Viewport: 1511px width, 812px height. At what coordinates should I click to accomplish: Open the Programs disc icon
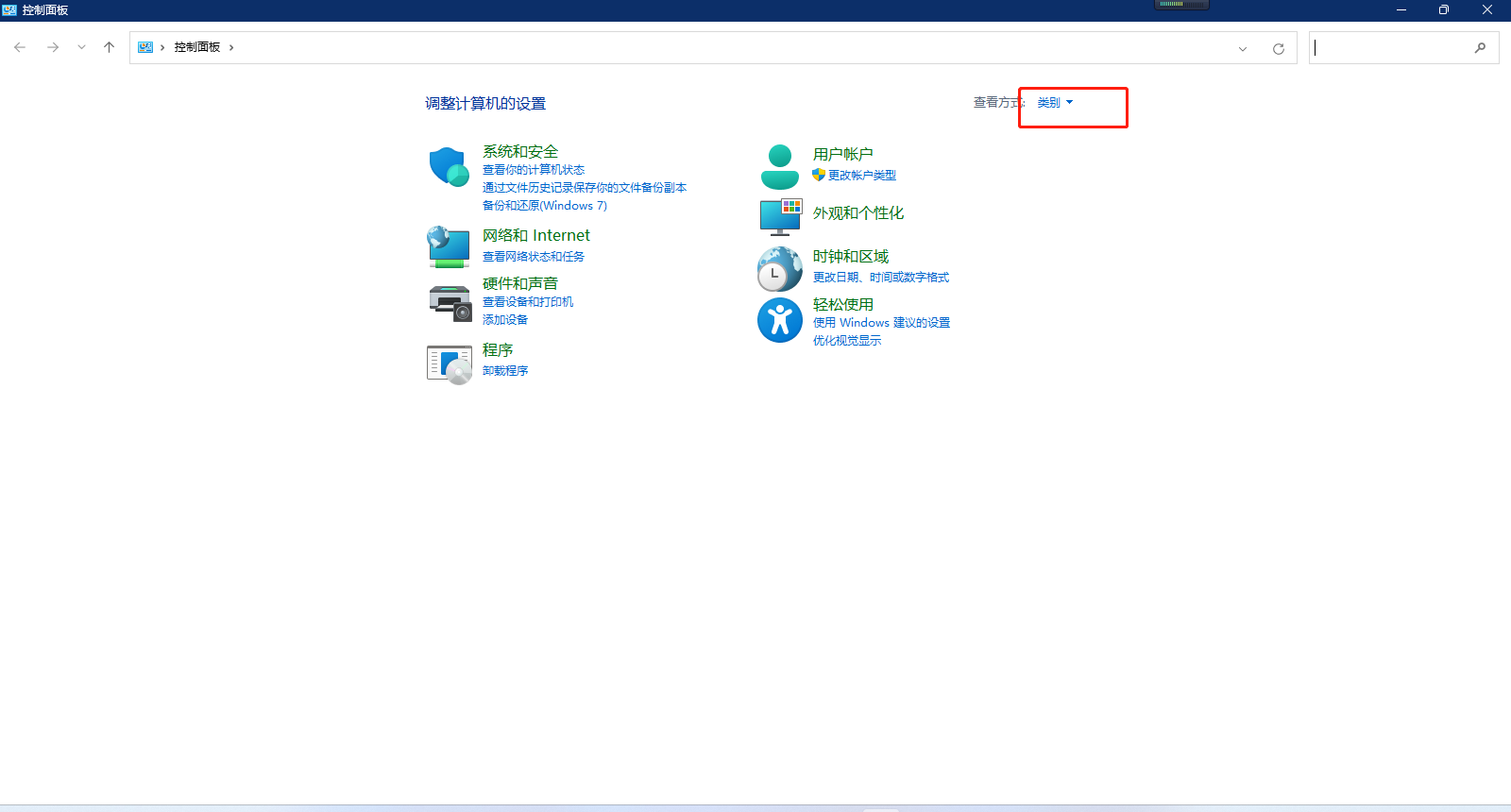tap(450, 364)
